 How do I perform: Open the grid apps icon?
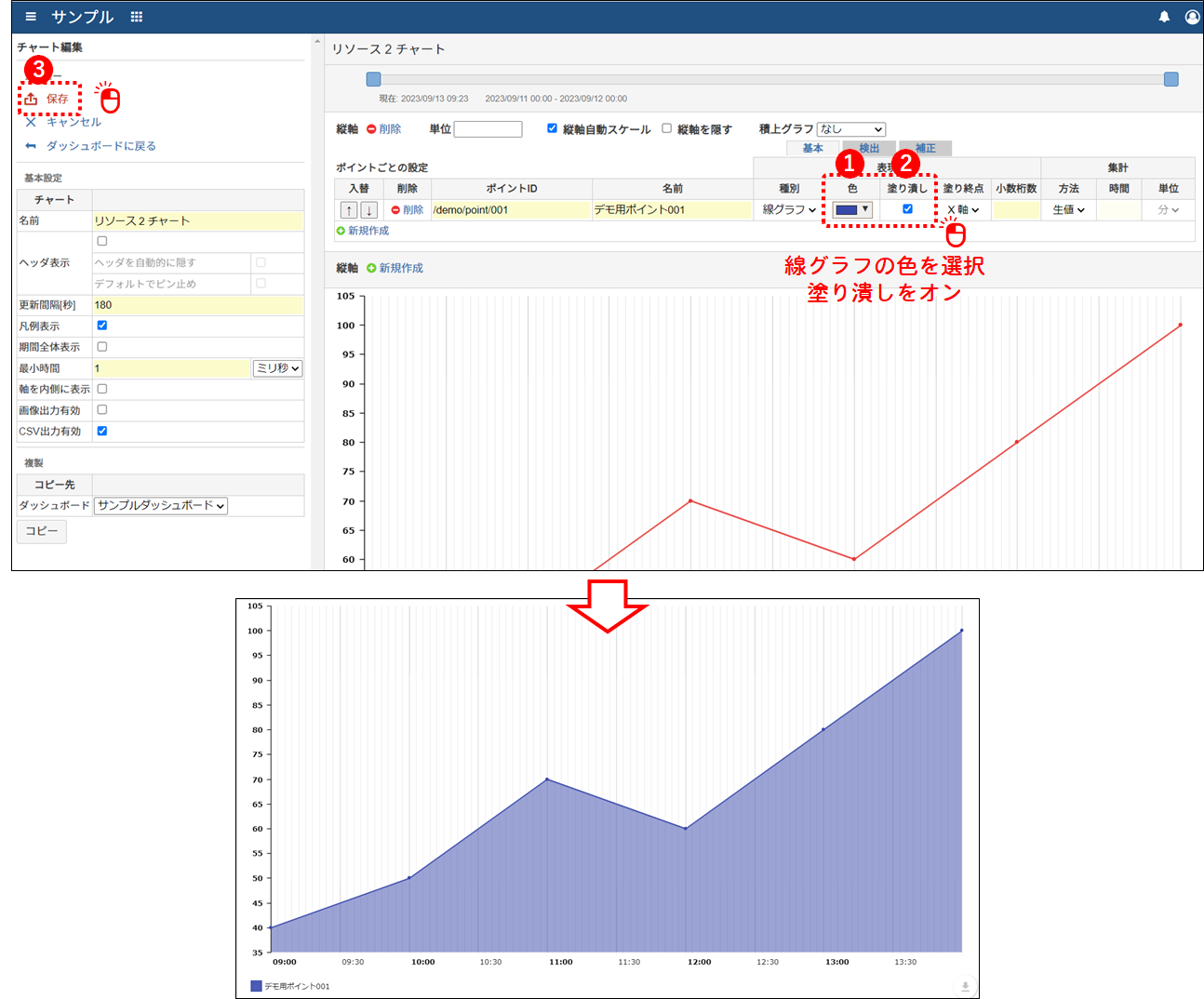click(137, 17)
